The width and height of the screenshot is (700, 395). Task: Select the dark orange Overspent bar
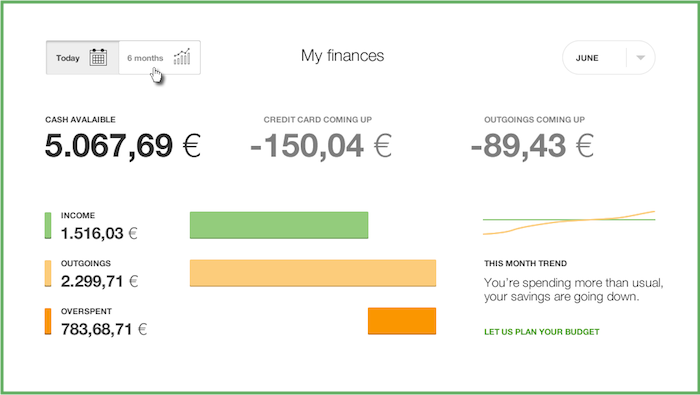[402, 321]
